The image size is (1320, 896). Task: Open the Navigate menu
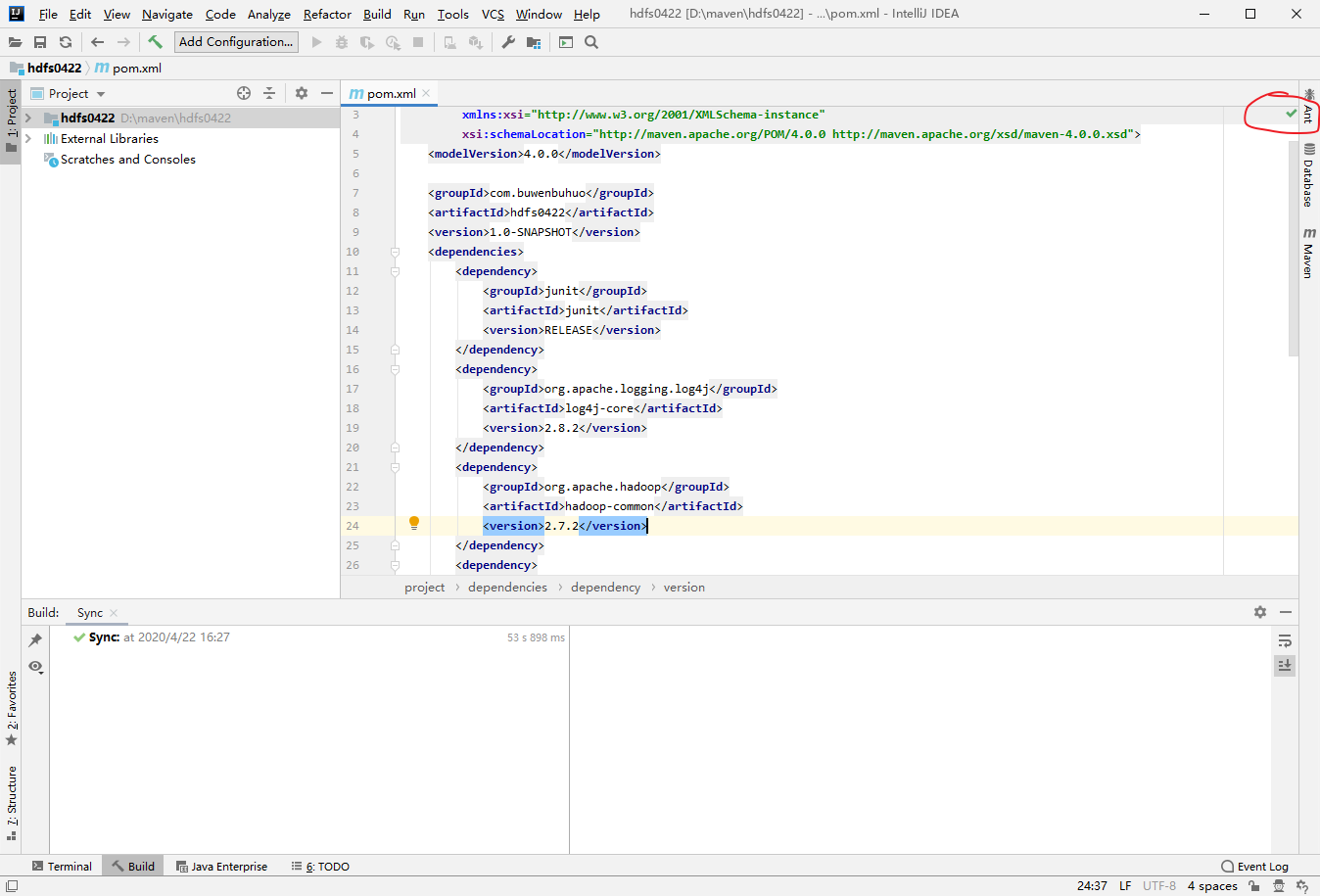[167, 14]
